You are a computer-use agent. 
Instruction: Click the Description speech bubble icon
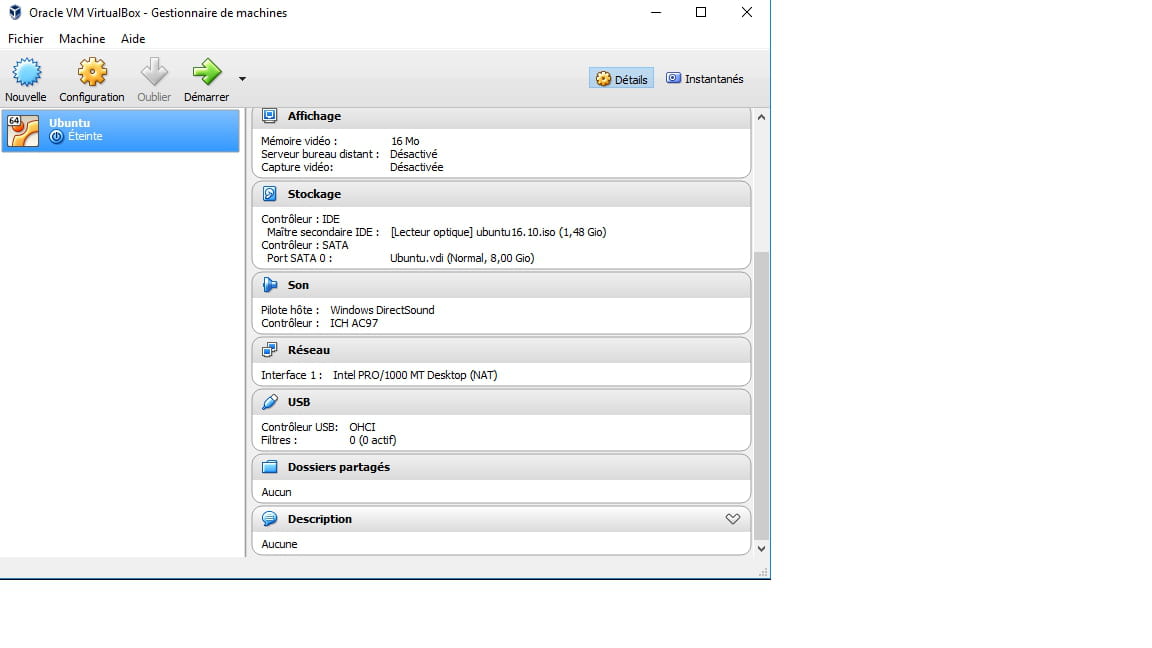(x=270, y=519)
